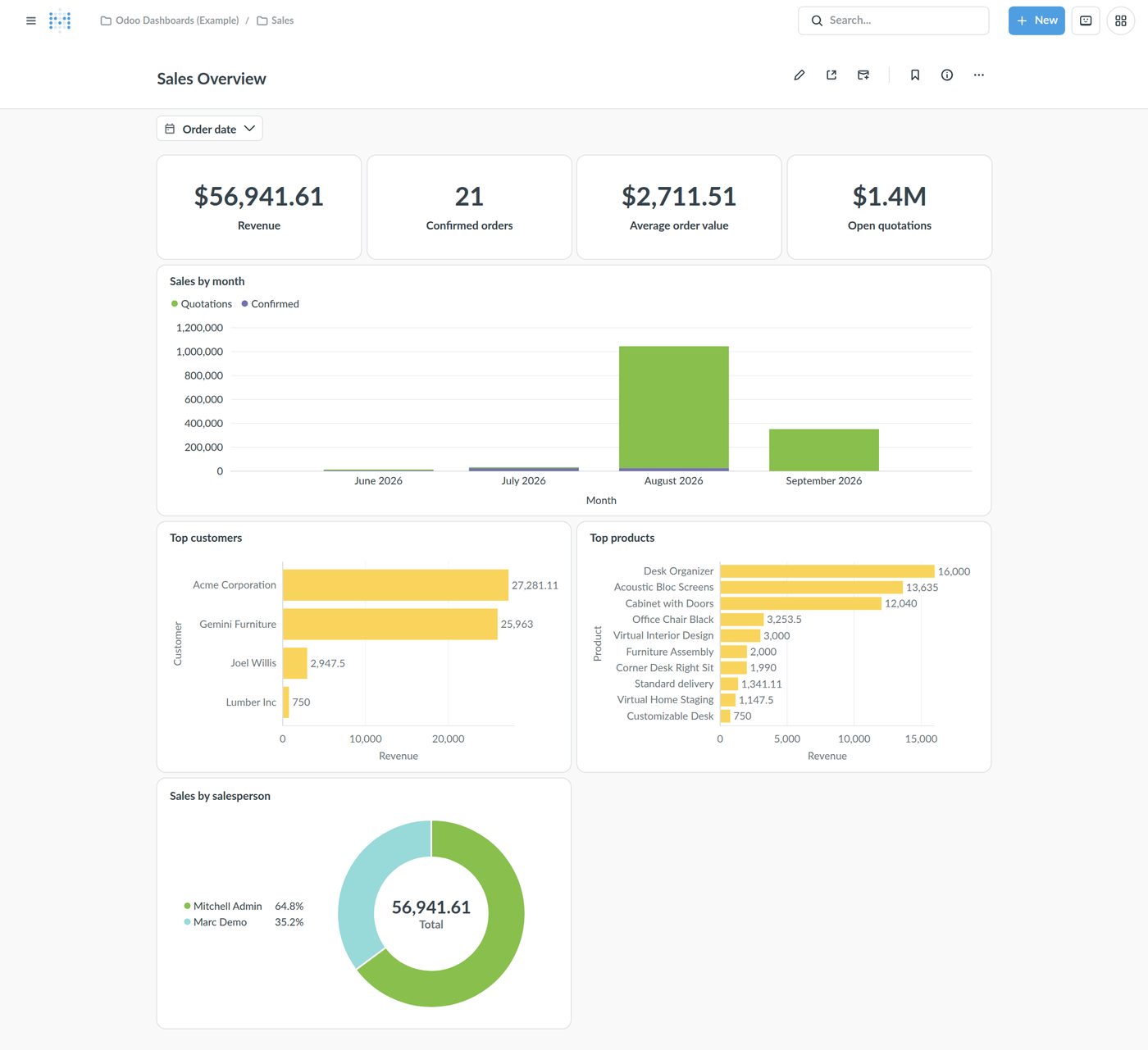Select the Gemini Furniture revenue bar
1148x1050 pixels.
pyautogui.click(x=390, y=624)
